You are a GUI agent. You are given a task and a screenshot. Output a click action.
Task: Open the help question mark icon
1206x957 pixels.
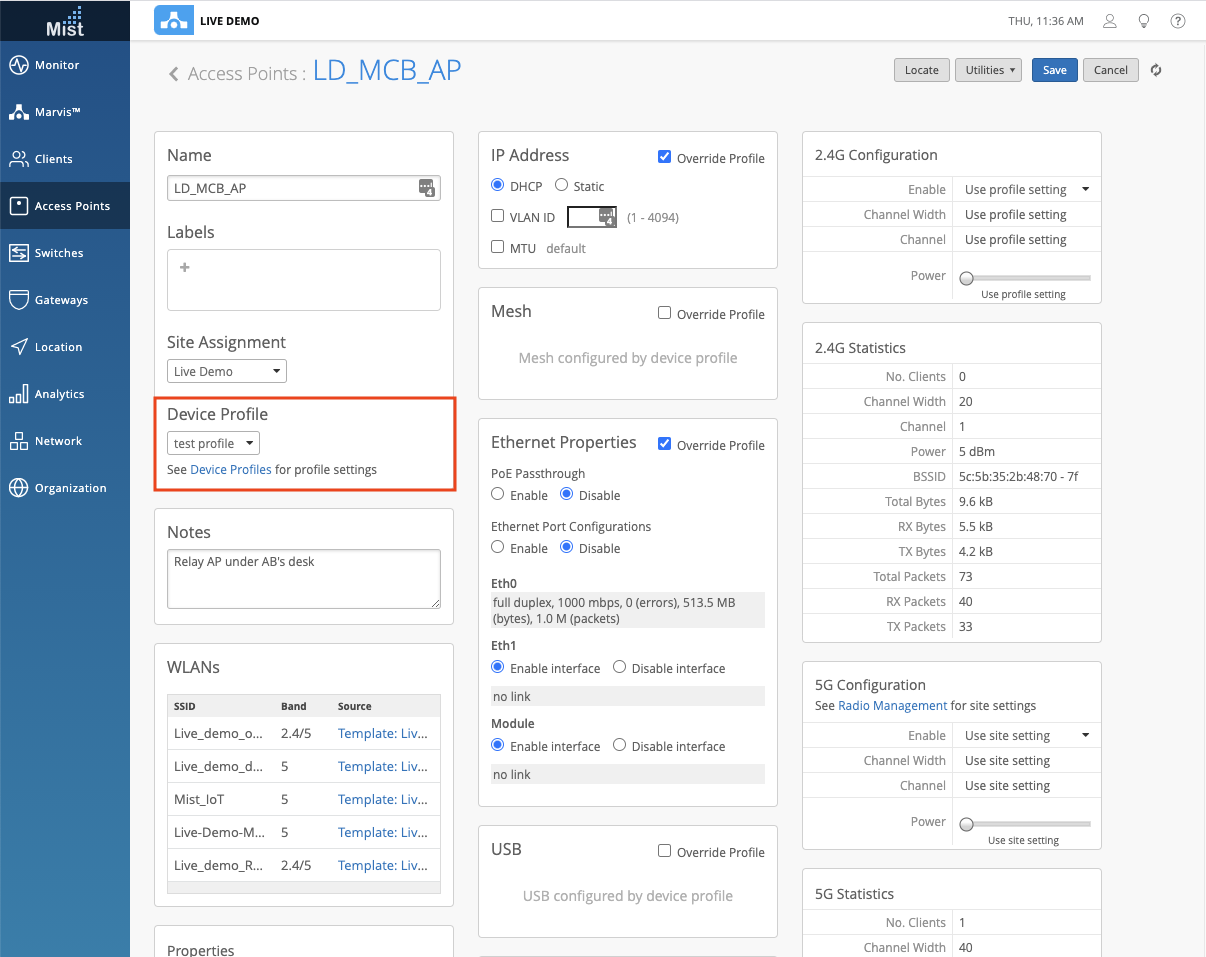(1178, 21)
